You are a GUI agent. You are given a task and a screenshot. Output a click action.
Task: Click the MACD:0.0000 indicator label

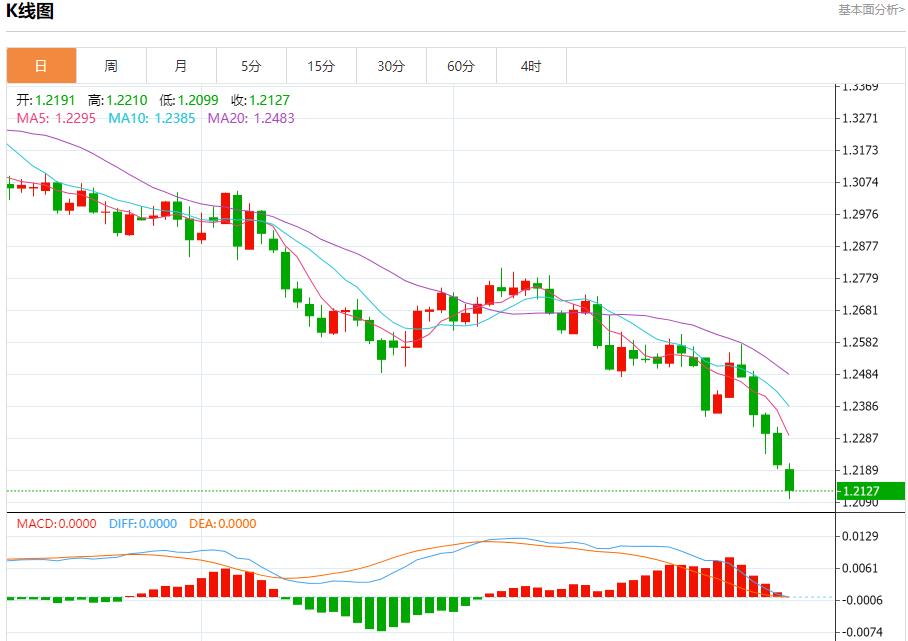(x=56, y=523)
